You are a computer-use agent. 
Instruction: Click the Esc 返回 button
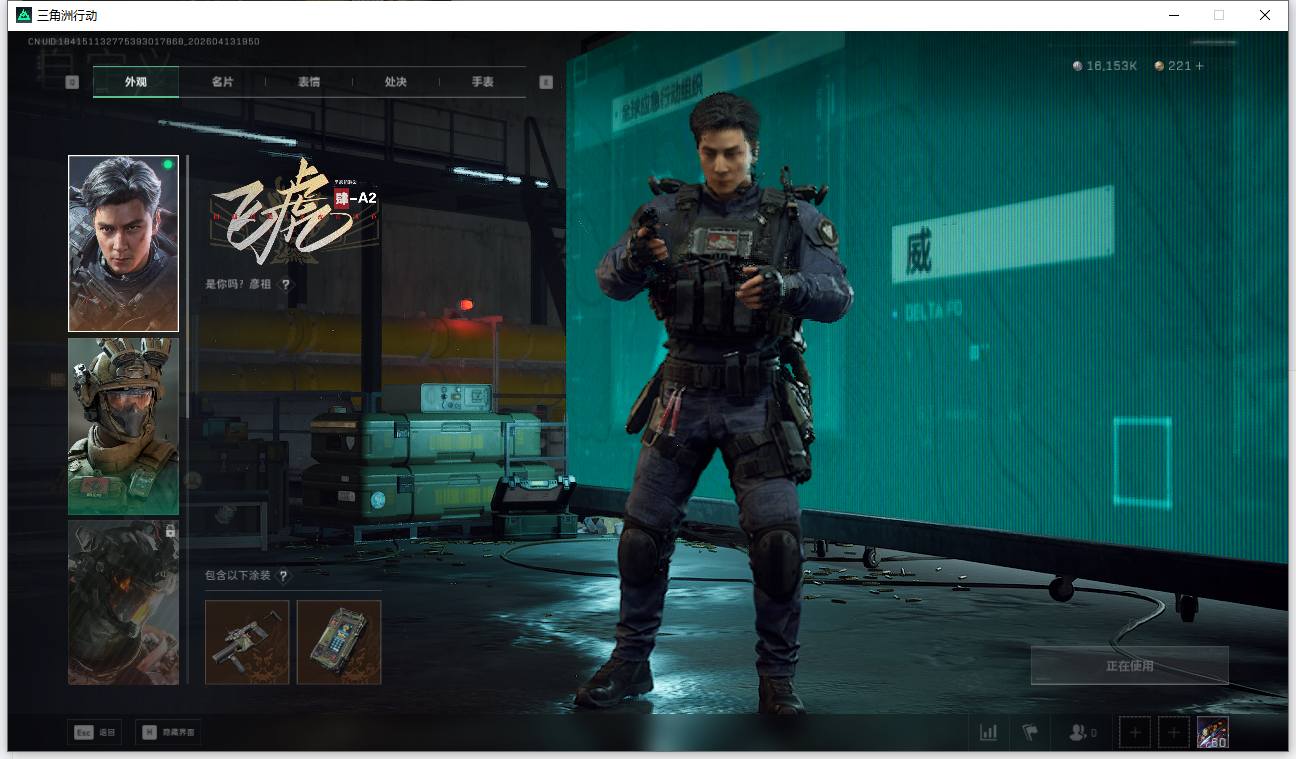tap(94, 733)
